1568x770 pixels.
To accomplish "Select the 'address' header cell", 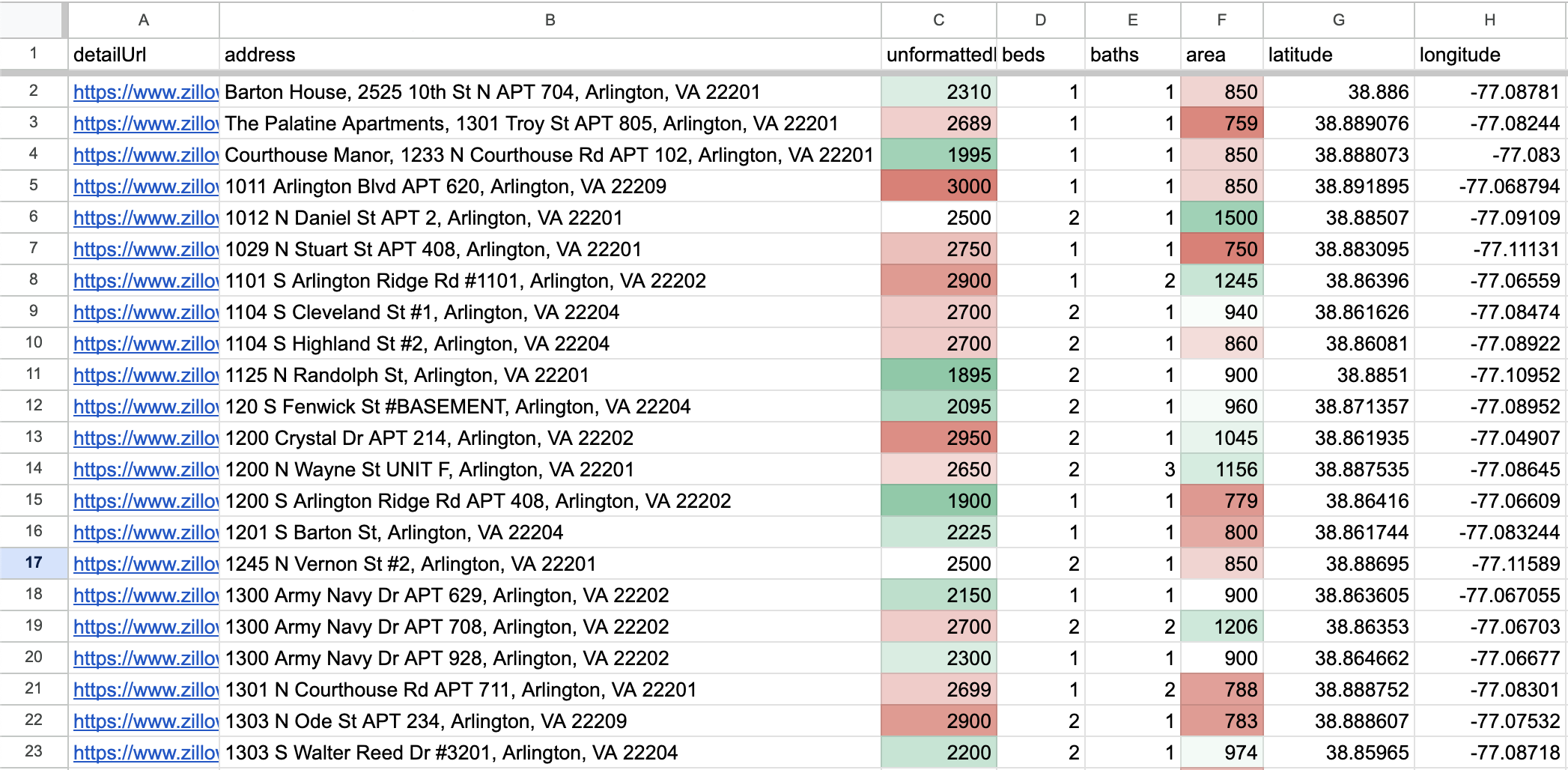I will coord(550,55).
